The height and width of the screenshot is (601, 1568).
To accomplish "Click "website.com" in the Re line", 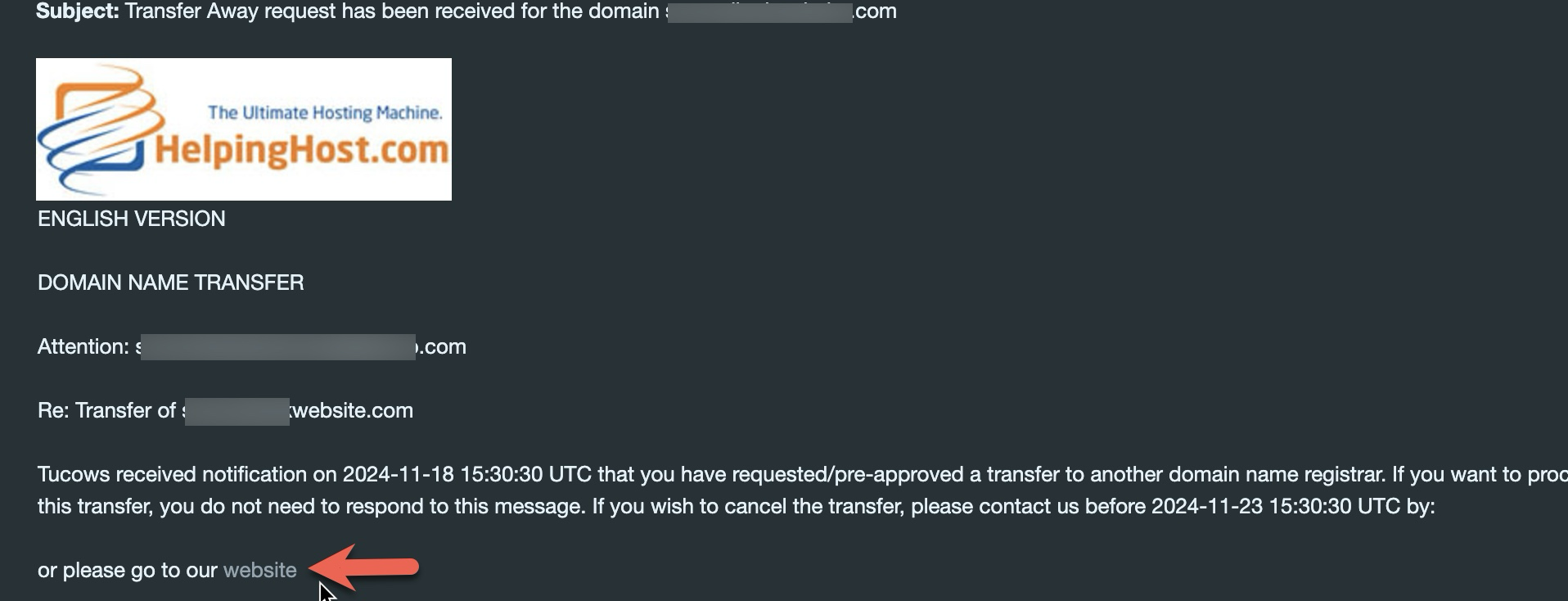I will click(352, 410).
